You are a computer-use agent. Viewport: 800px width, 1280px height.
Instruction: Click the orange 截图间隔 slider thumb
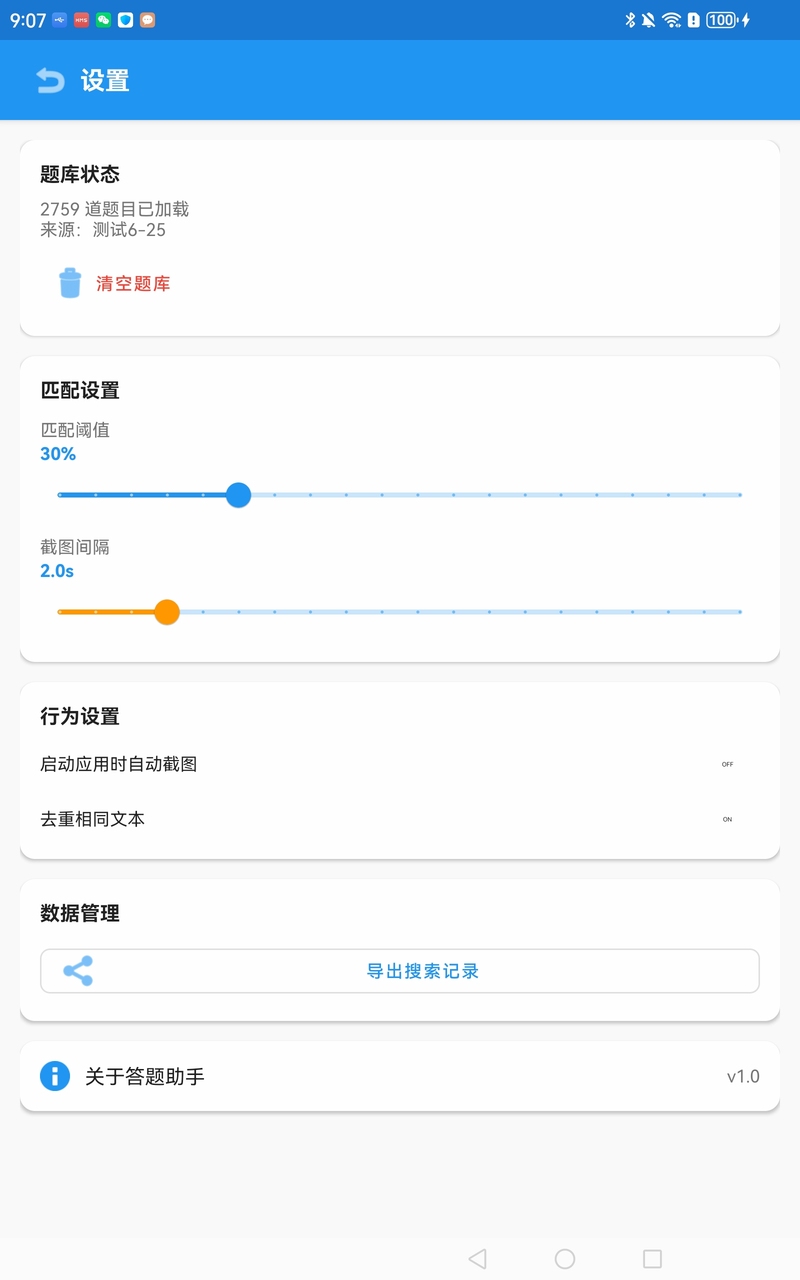167,612
